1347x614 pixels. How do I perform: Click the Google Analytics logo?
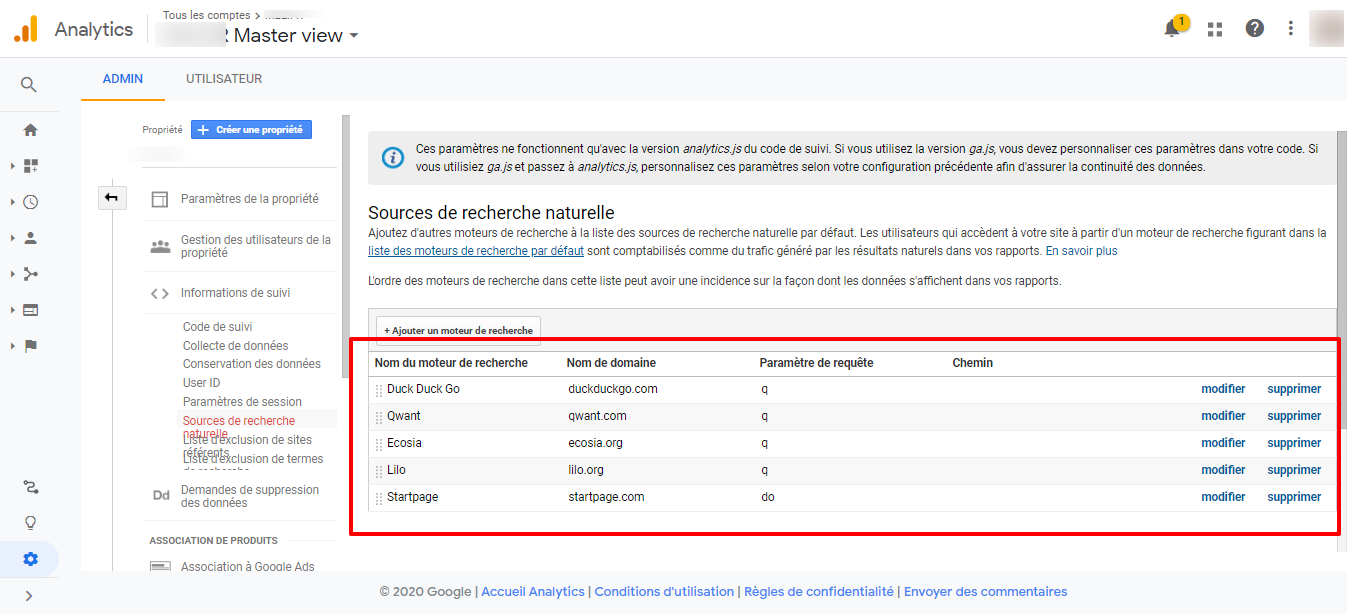(25, 29)
